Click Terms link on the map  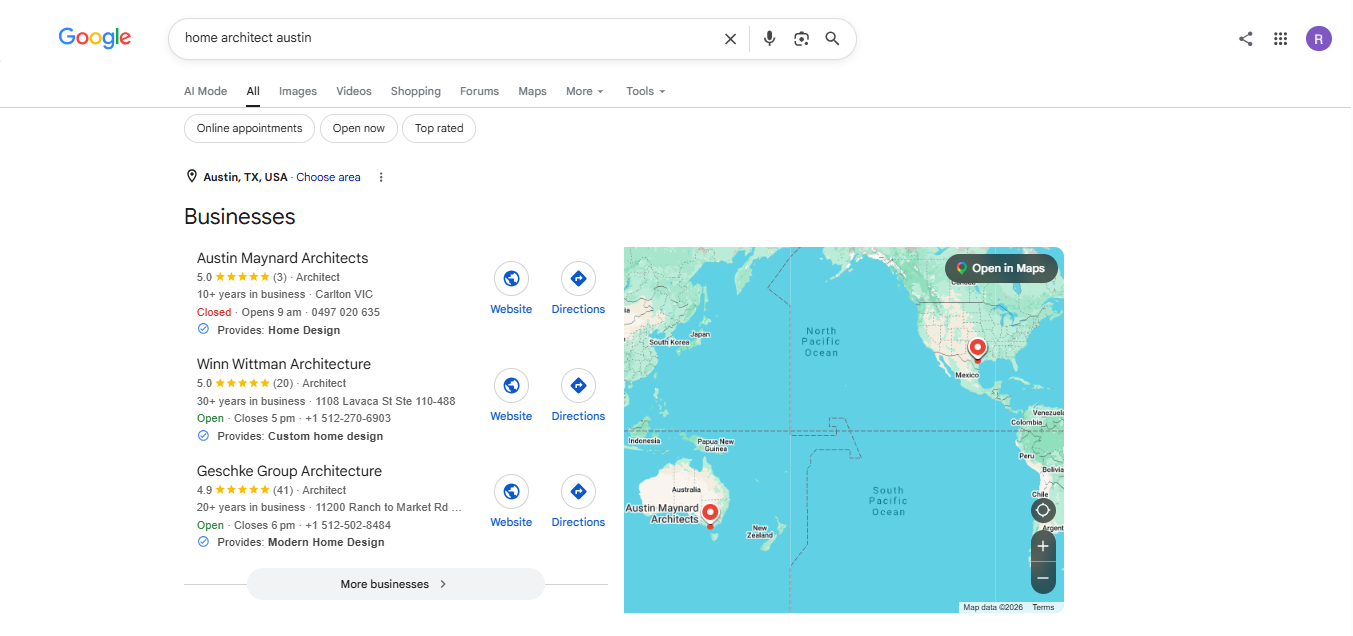click(1043, 607)
